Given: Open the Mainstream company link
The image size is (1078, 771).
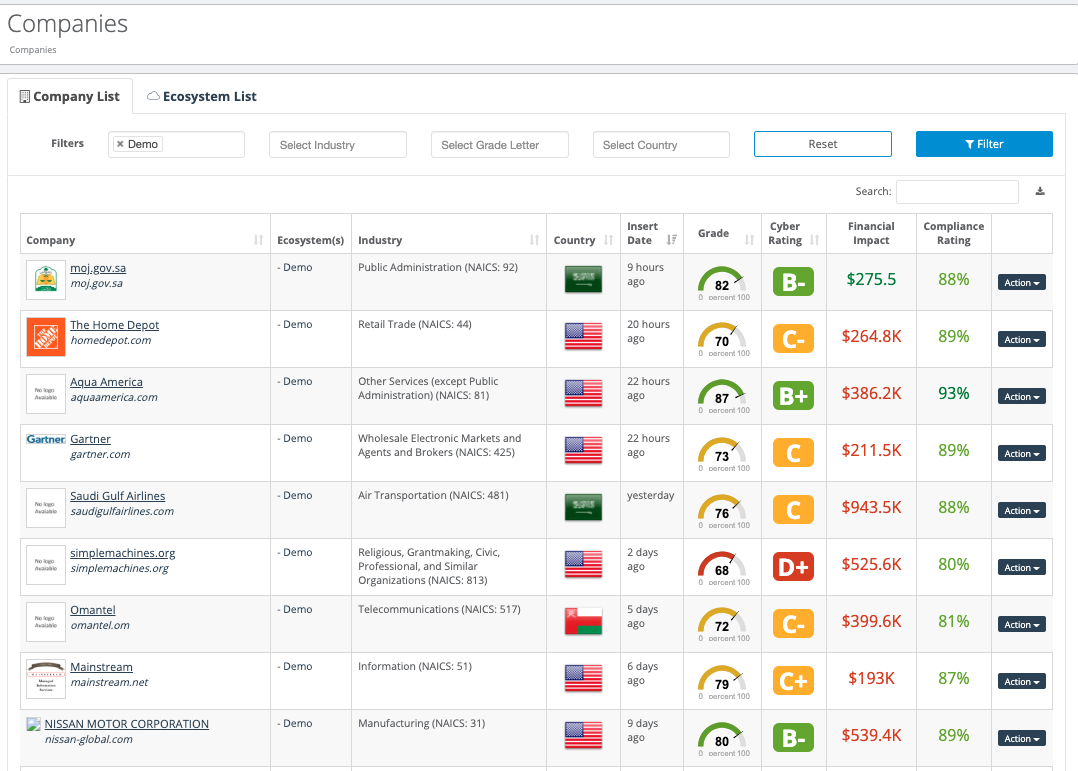Looking at the screenshot, I should (101, 668).
